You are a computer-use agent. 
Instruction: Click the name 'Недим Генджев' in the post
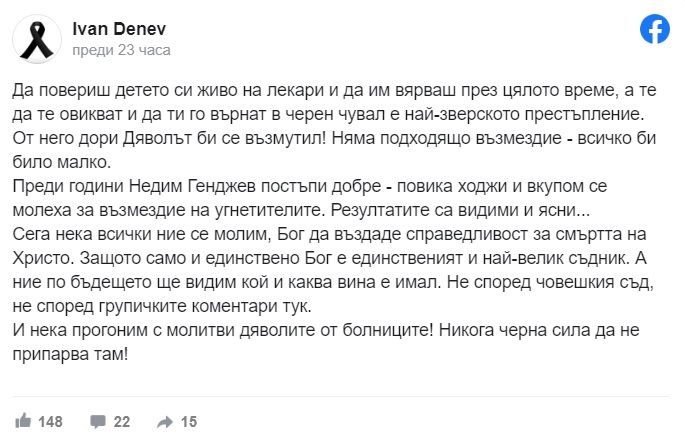[x=192, y=186]
